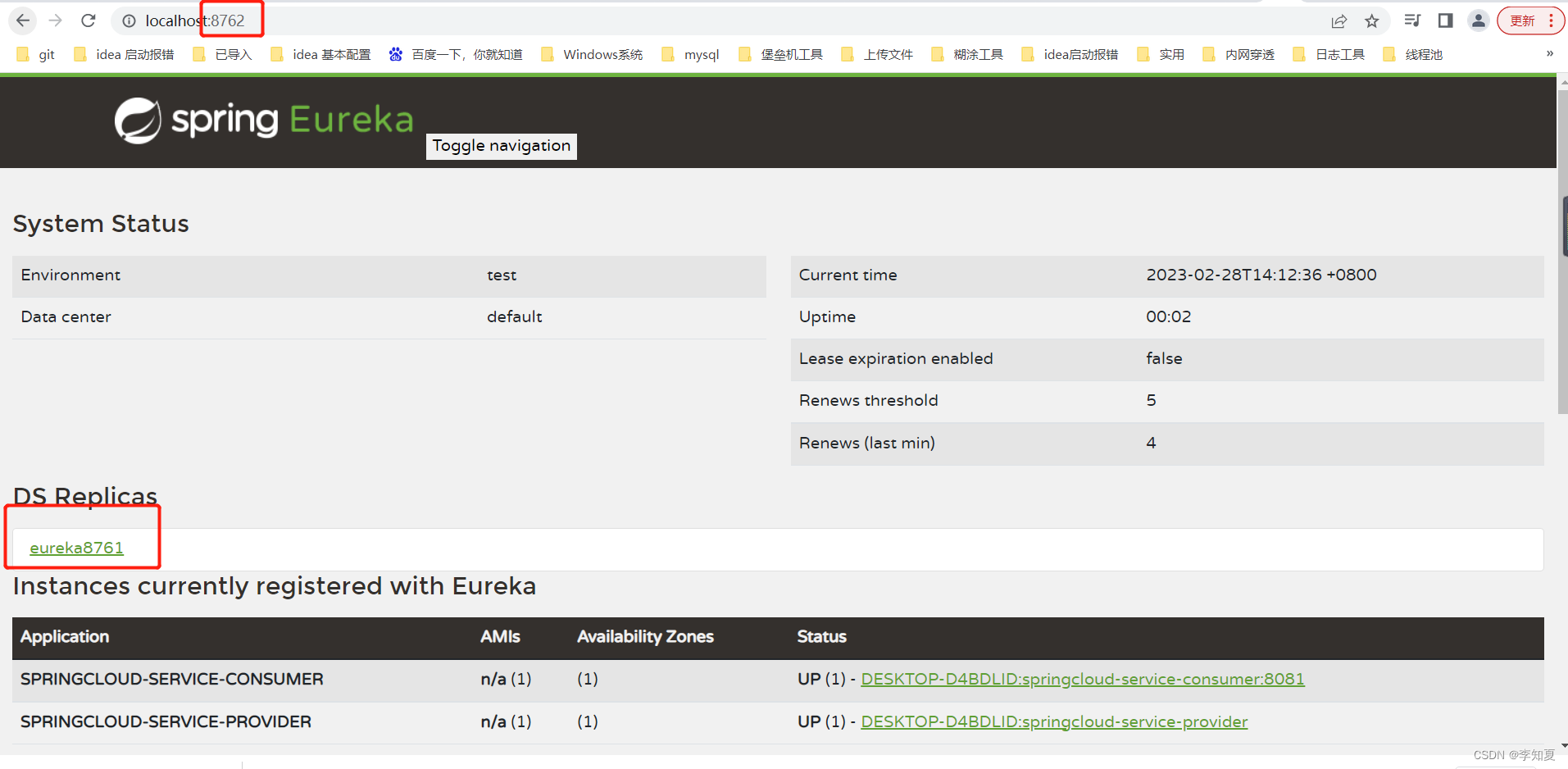The height and width of the screenshot is (769, 1568).
Task: Open the tab search/reading list icon
Action: [1412, 20]
